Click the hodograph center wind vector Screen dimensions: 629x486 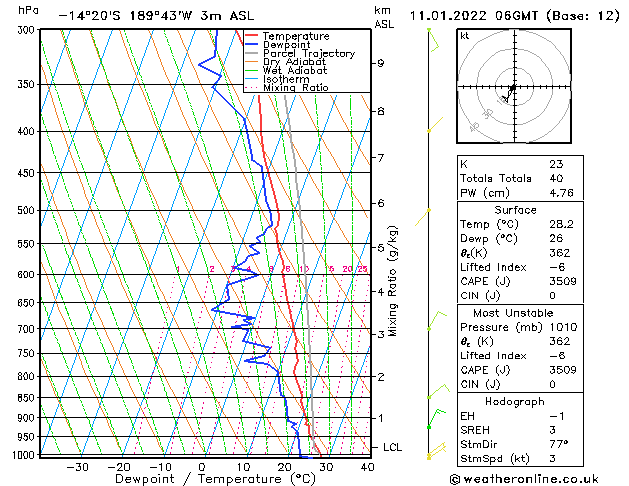(509, 94)
